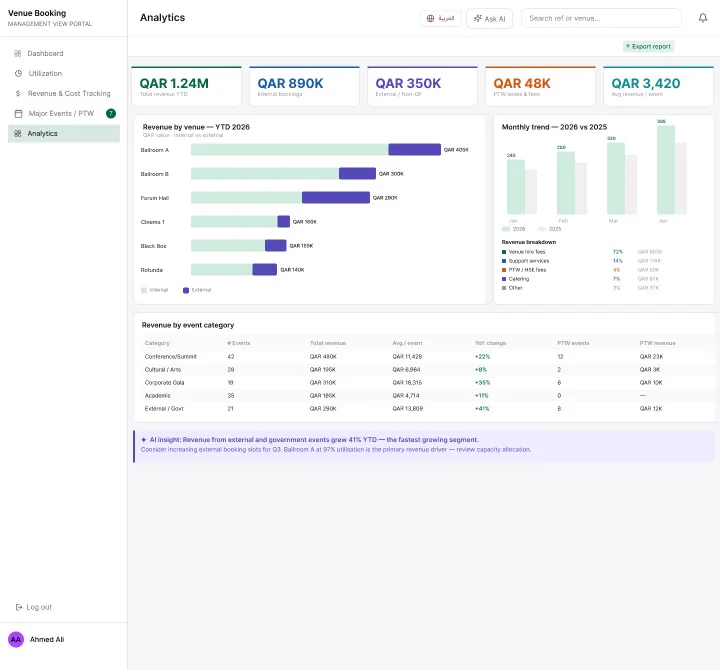This screenshot has height=670, width=720.
Task: Click the PTW / HSE fees orange swatch
Action: point(504,270)
